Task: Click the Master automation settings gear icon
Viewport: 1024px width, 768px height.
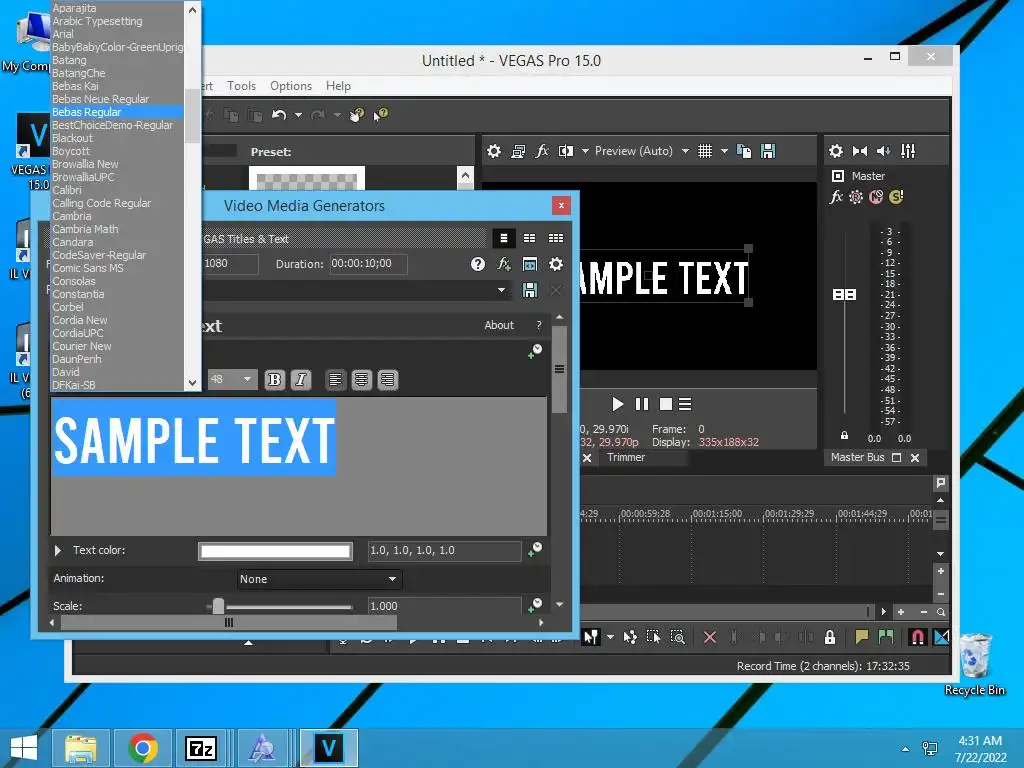Action: pyautogui.click(x=856, y=197)
